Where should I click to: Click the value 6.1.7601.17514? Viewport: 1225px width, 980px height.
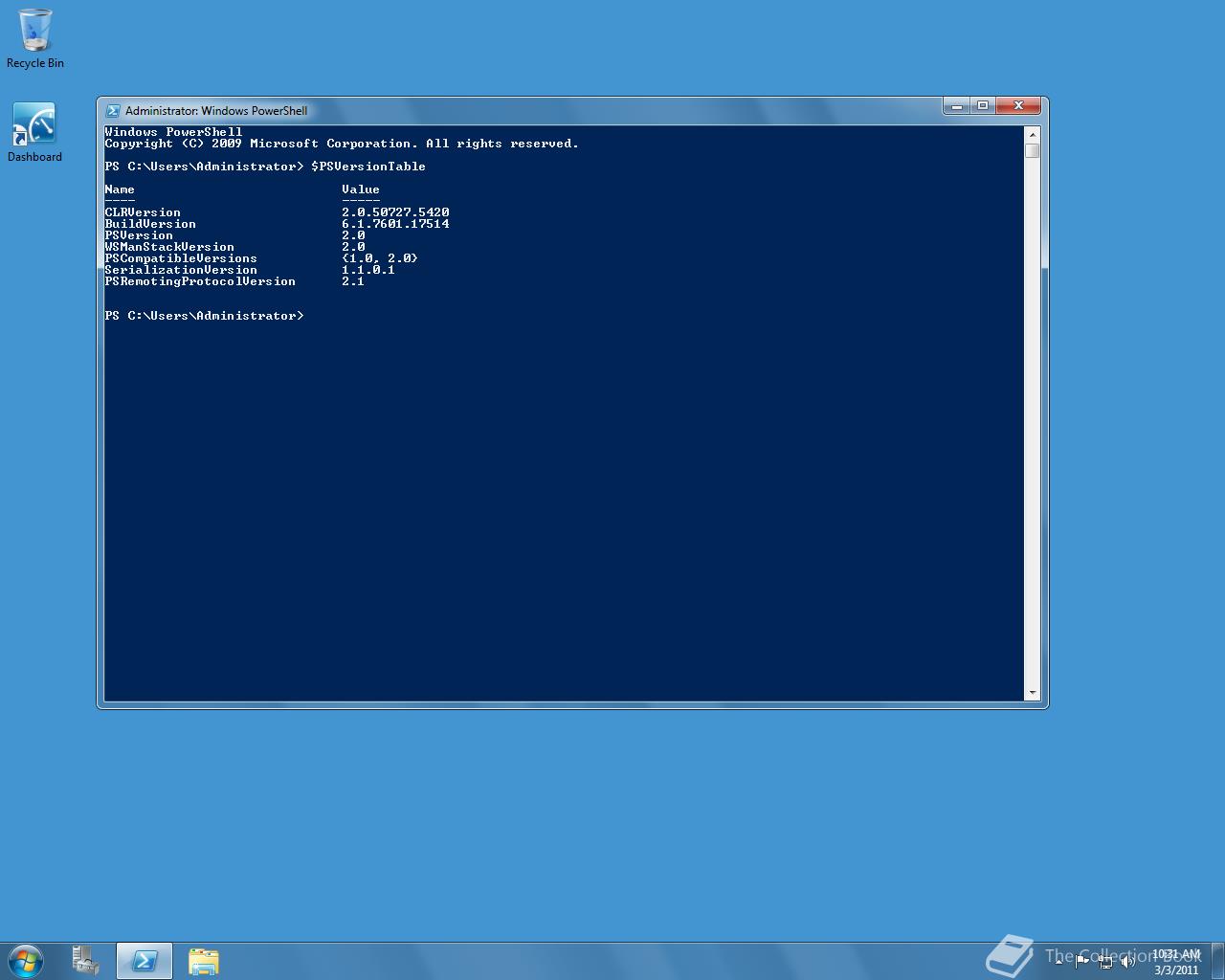tap(395, 224)
